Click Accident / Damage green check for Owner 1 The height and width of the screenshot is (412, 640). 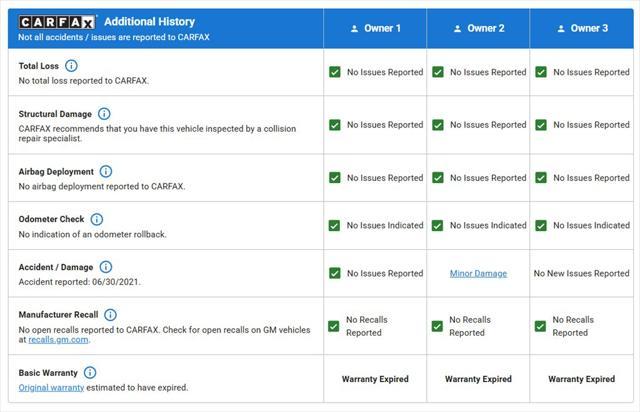pos(335,273)
